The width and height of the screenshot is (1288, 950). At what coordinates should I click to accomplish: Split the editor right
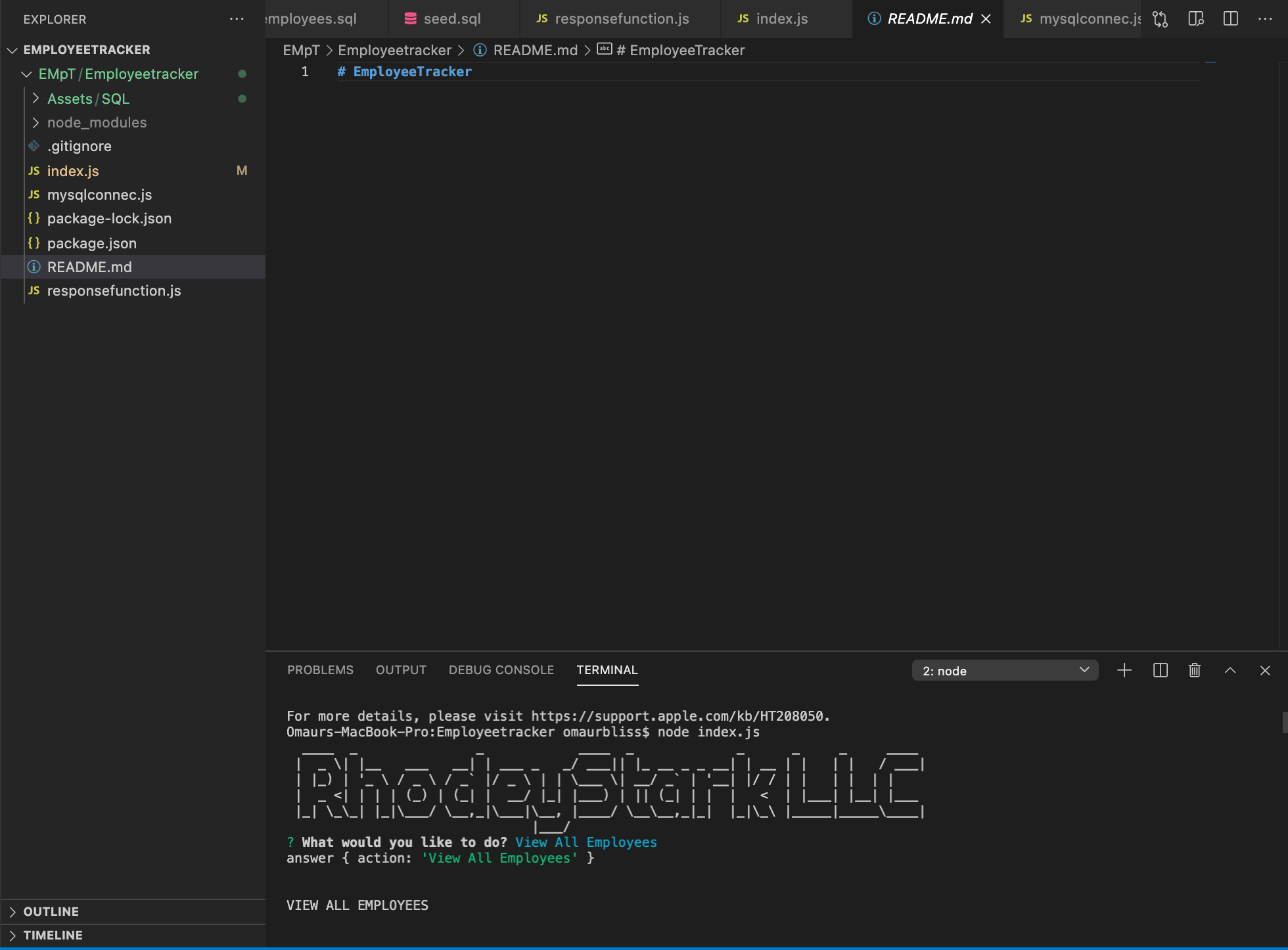point(1231,19)
